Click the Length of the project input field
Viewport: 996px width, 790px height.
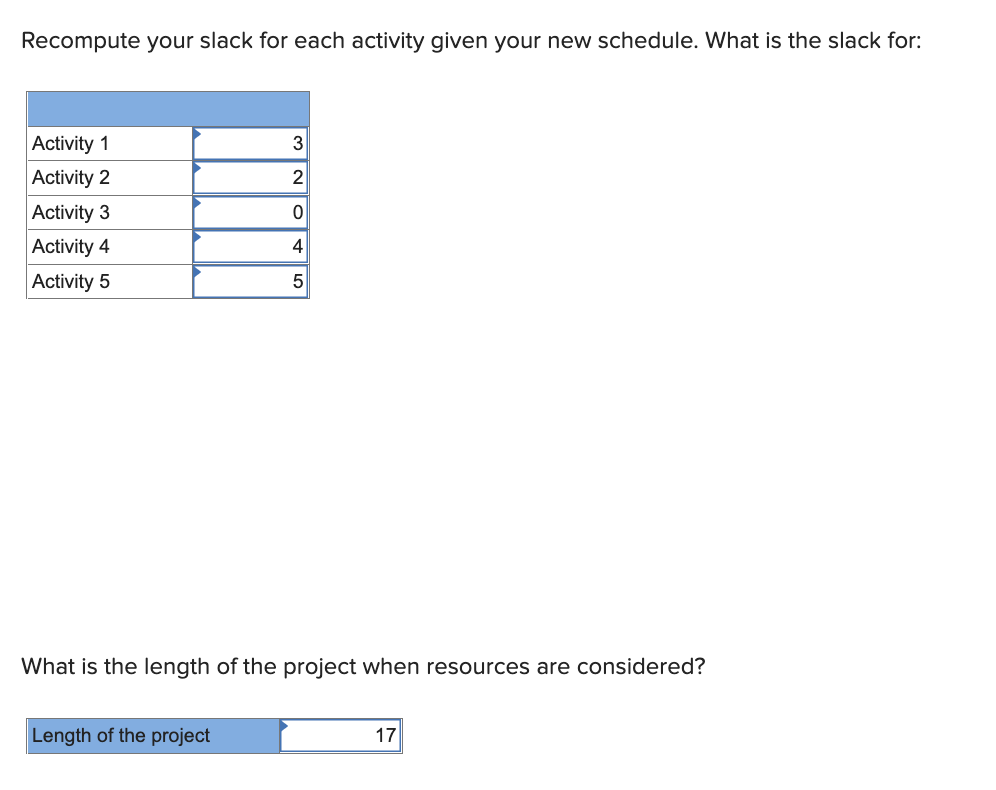pos(340,735)
